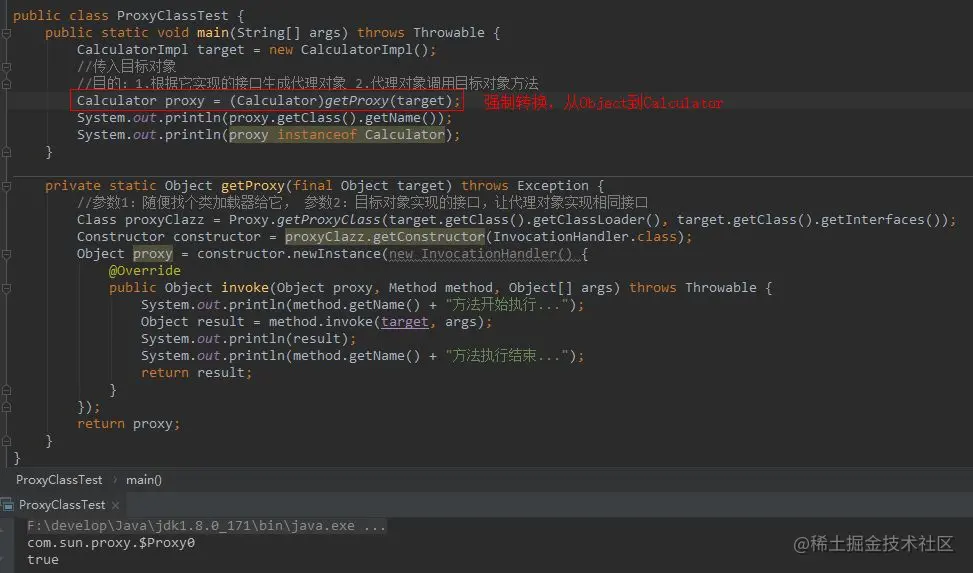Click class name ProxyClassTest in the class declaration
Screen dimensions: 973x573
tap(173, 16)
